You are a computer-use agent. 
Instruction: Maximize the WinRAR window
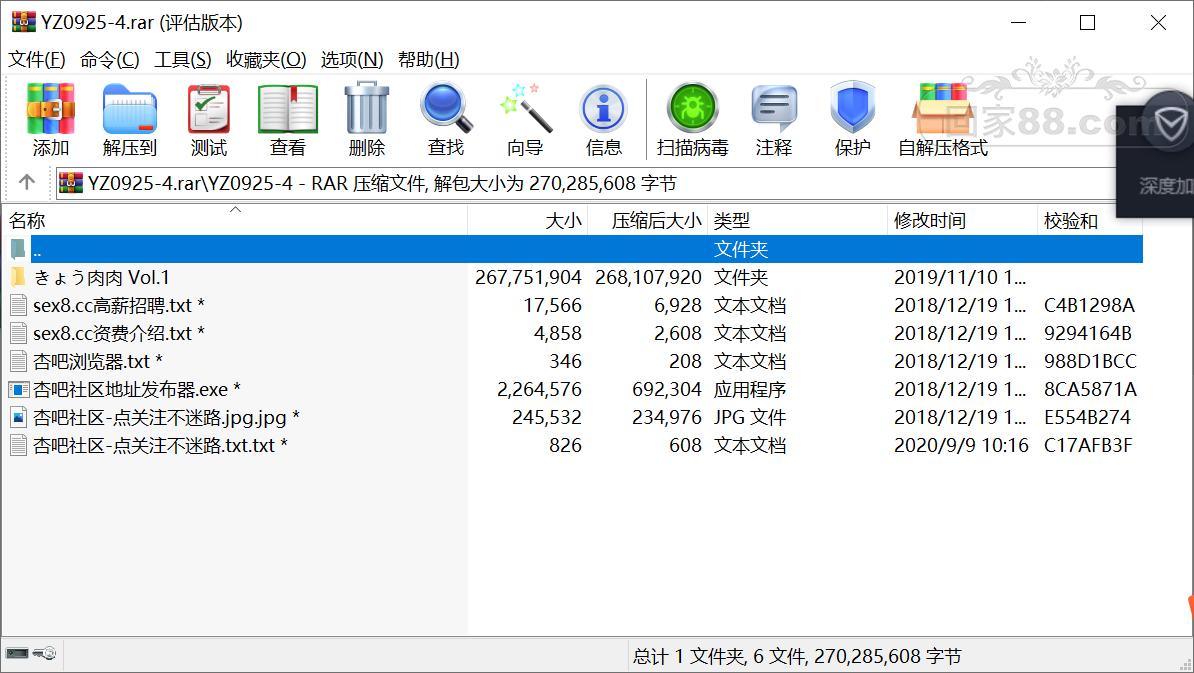pyautogui.click(x=1087, y=23)
